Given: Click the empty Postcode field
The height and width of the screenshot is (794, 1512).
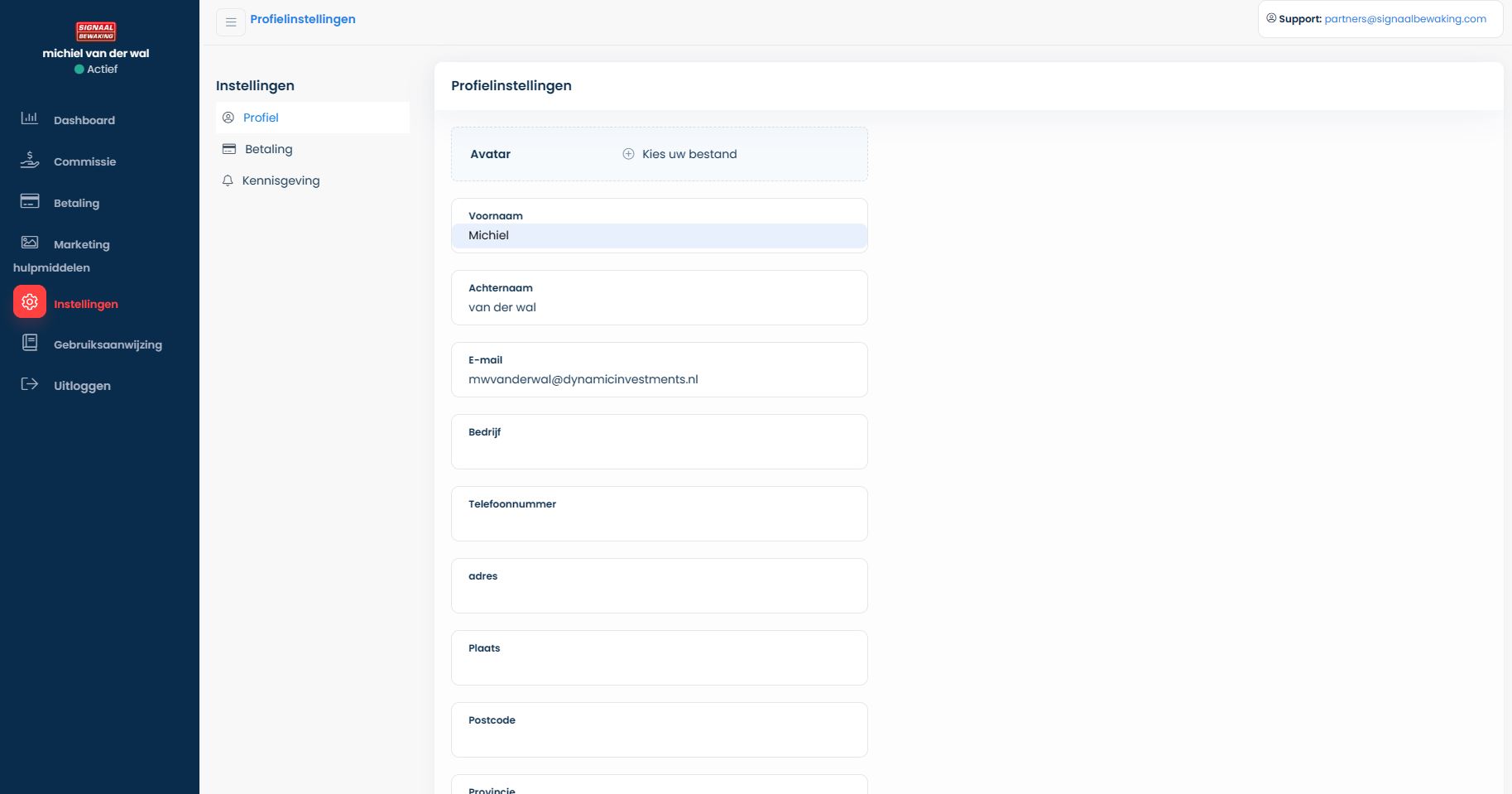Looking at the screenshot, I should [659, 739].
